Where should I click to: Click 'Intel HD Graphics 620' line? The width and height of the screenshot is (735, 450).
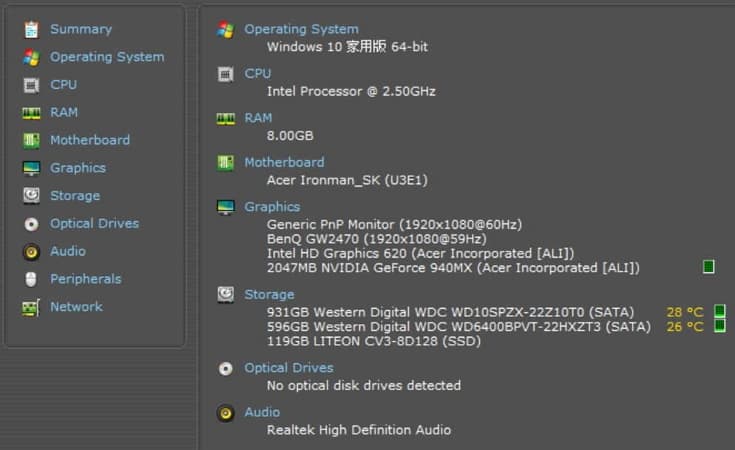pos(420,254)
